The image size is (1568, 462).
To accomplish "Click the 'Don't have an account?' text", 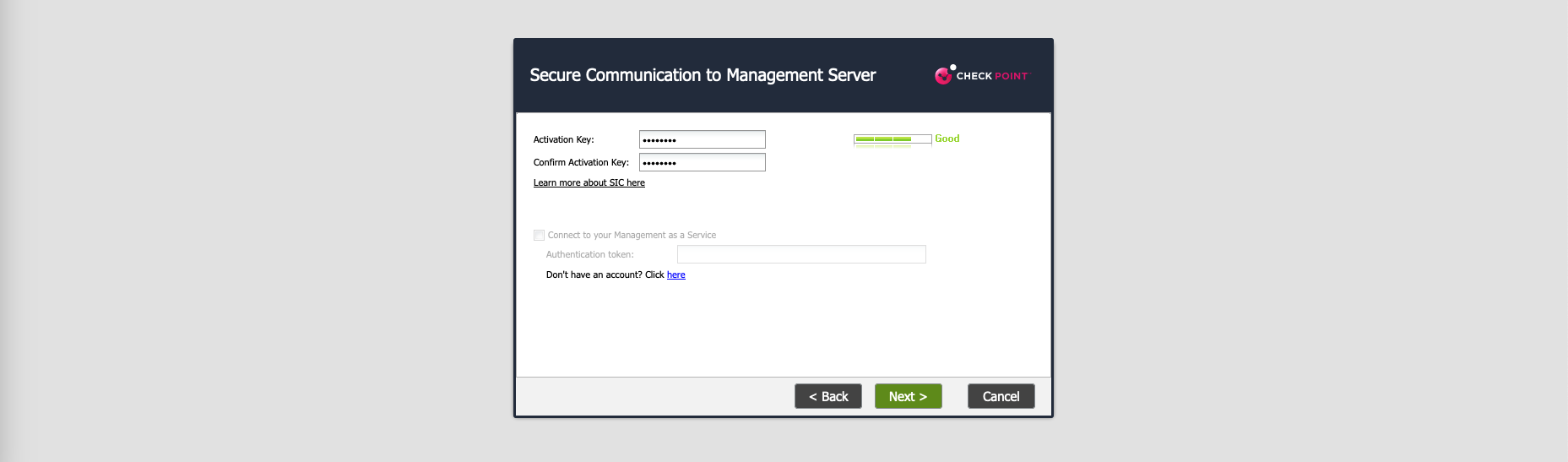I will [x=594, y=274].
